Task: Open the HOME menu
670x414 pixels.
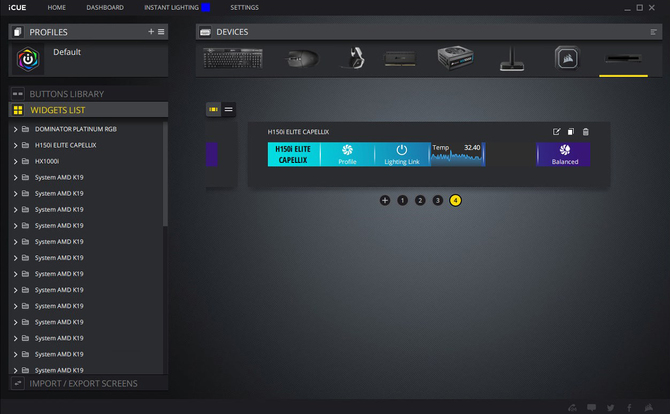Action: coord(56,8)
